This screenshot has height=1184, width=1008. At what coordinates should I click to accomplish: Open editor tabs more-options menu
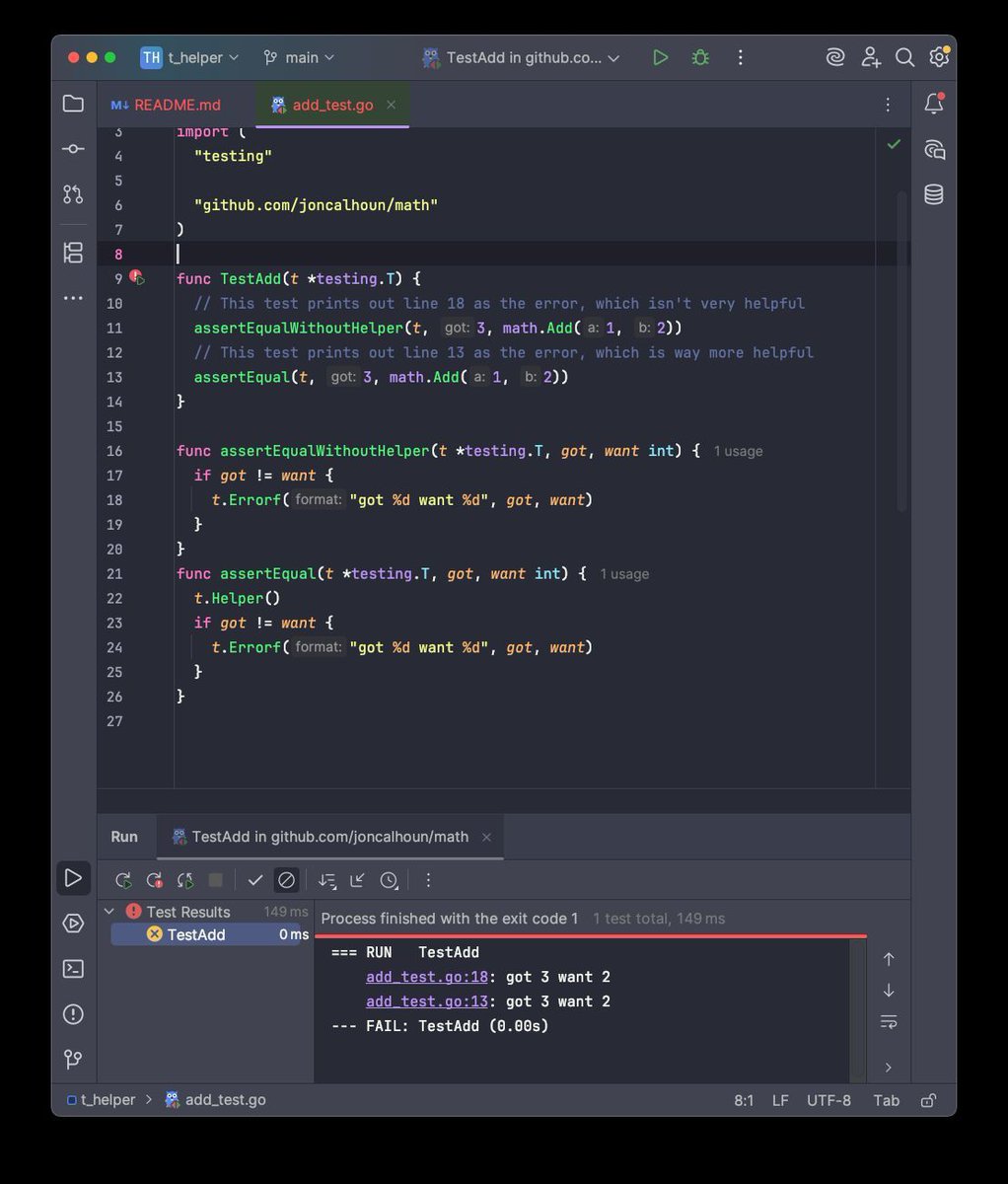point(888,105)
